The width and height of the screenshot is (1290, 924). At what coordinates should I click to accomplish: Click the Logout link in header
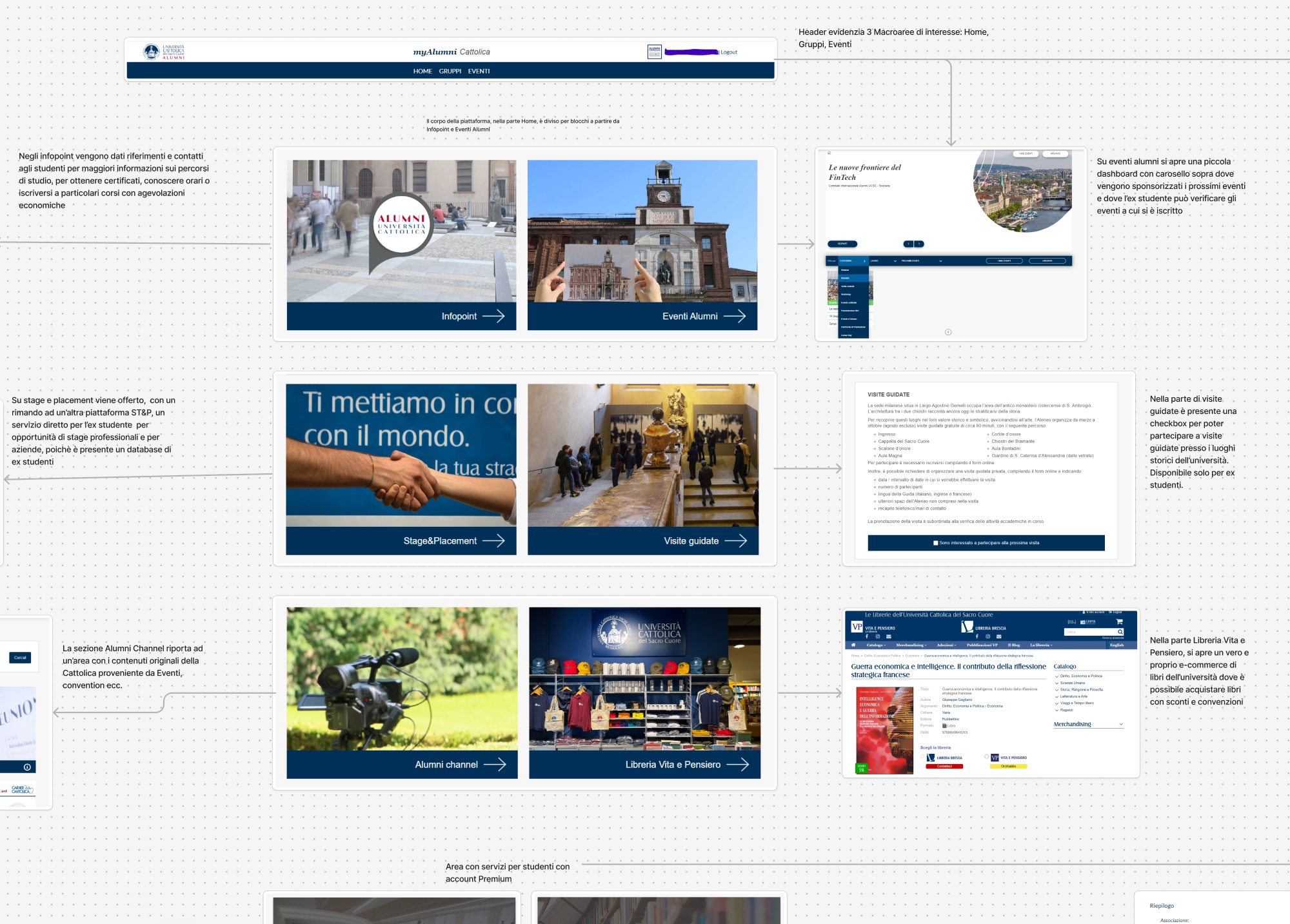[x=729, y=52]
